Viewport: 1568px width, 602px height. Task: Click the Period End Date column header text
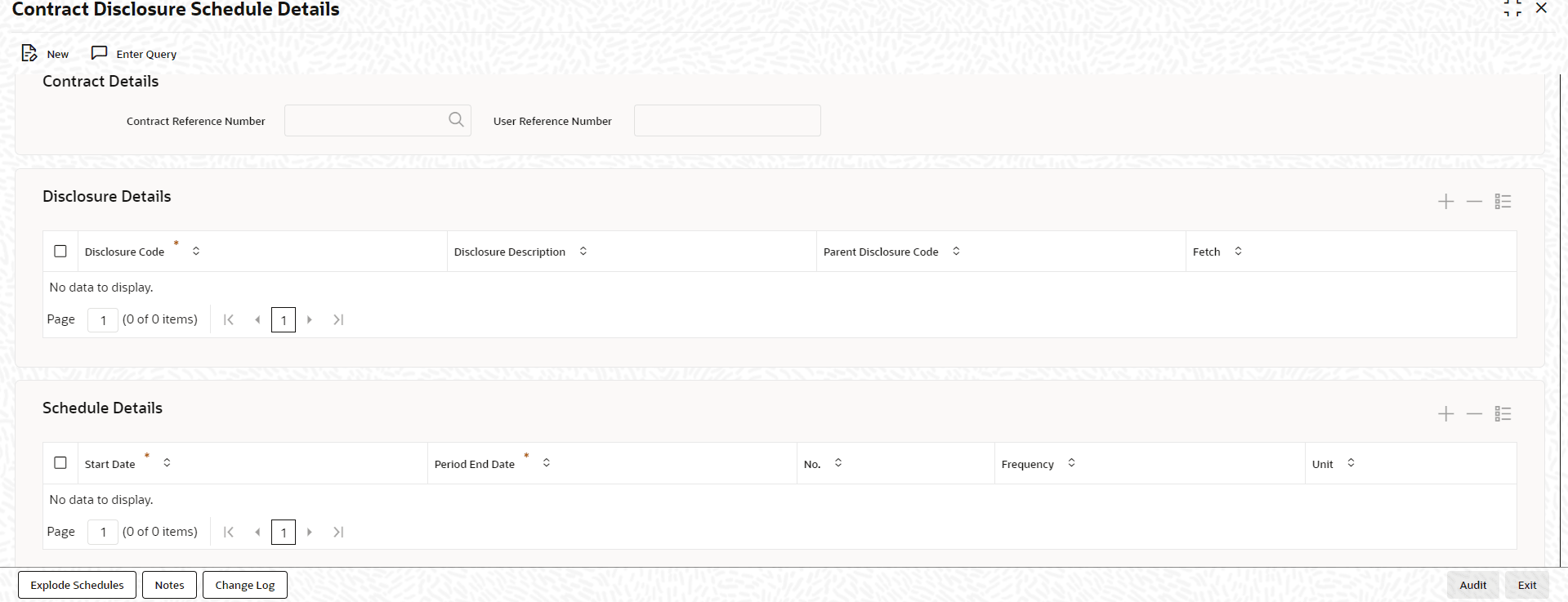(475, 464)
